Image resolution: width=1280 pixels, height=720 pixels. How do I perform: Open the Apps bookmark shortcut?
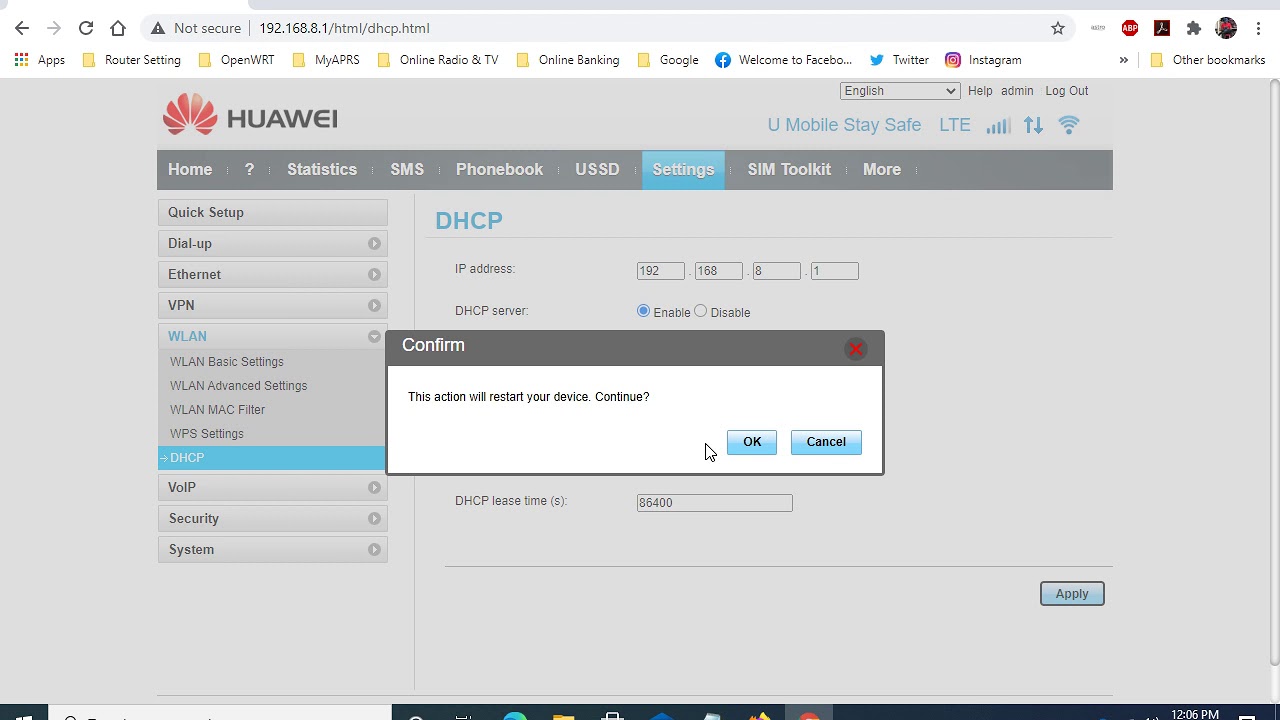(x=40, y=60)
